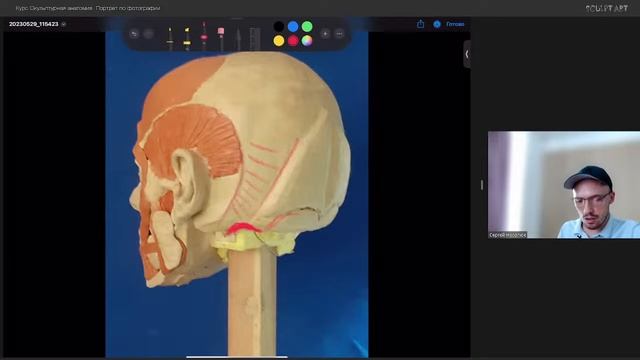
Task: Pick the black color swatch
Action: (x=279, y=27)
